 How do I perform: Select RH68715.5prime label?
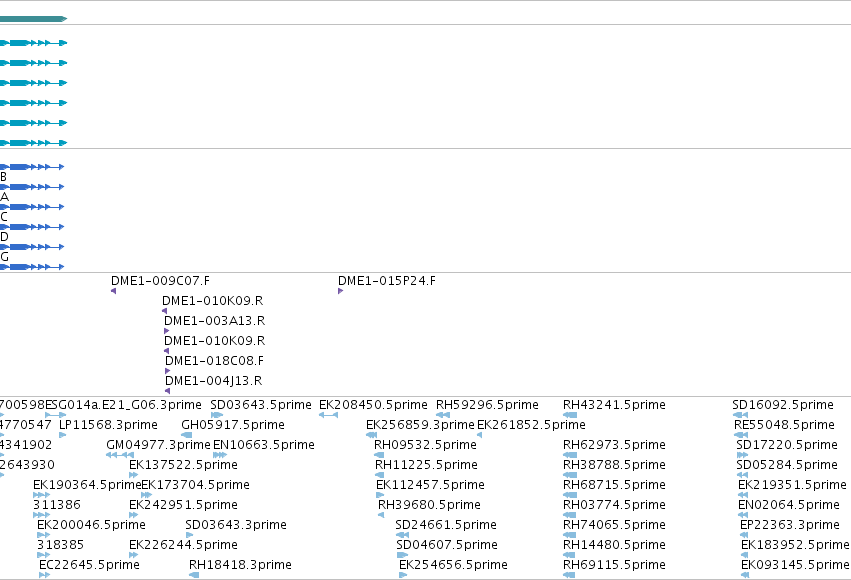click(614, 485)
